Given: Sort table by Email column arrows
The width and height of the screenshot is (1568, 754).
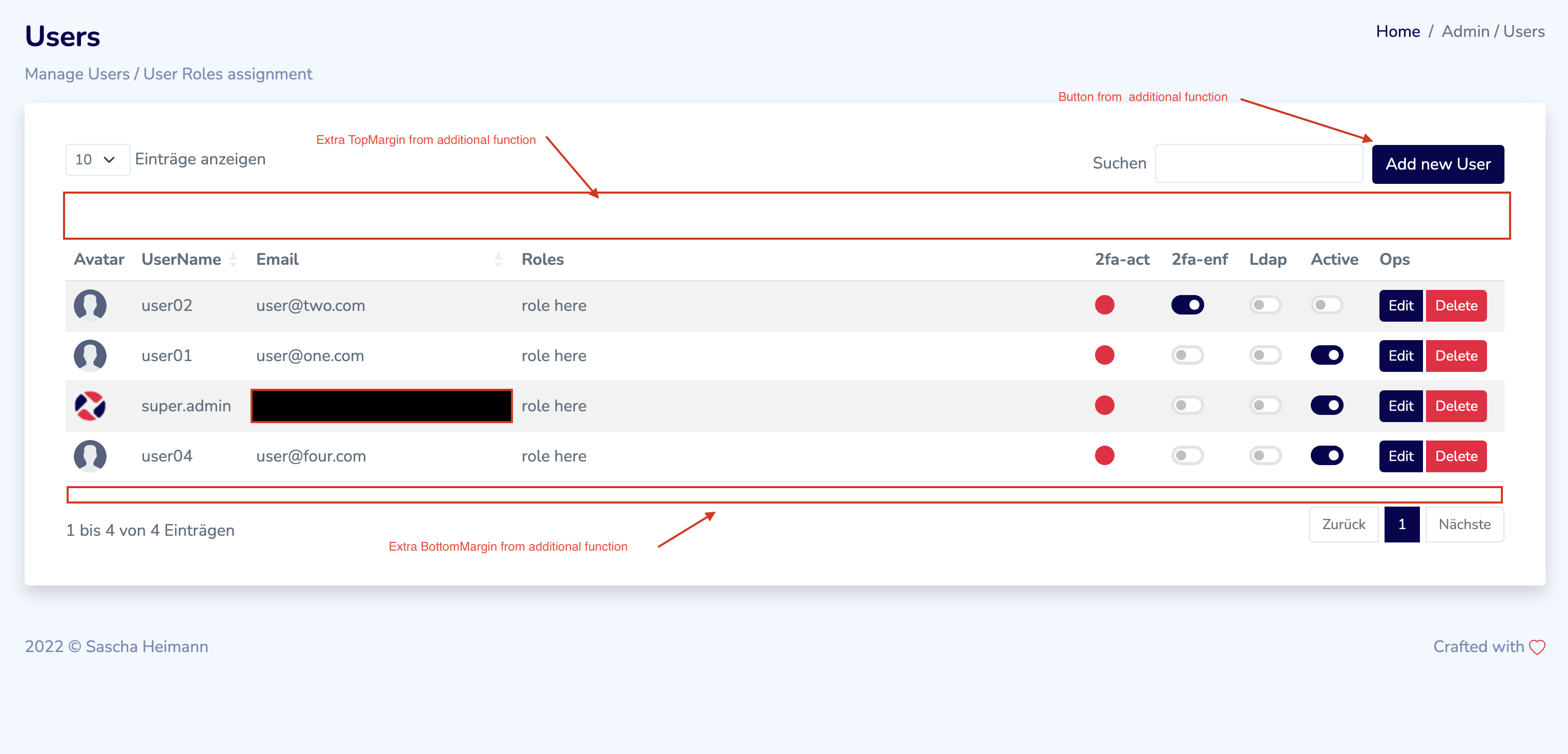Looking at the screenshot, I should click(x=498, y=260).
